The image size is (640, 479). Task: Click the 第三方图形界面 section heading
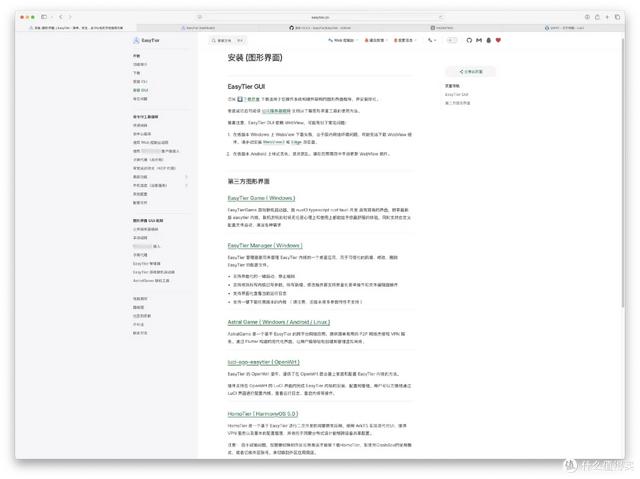(x=249, y=181)
